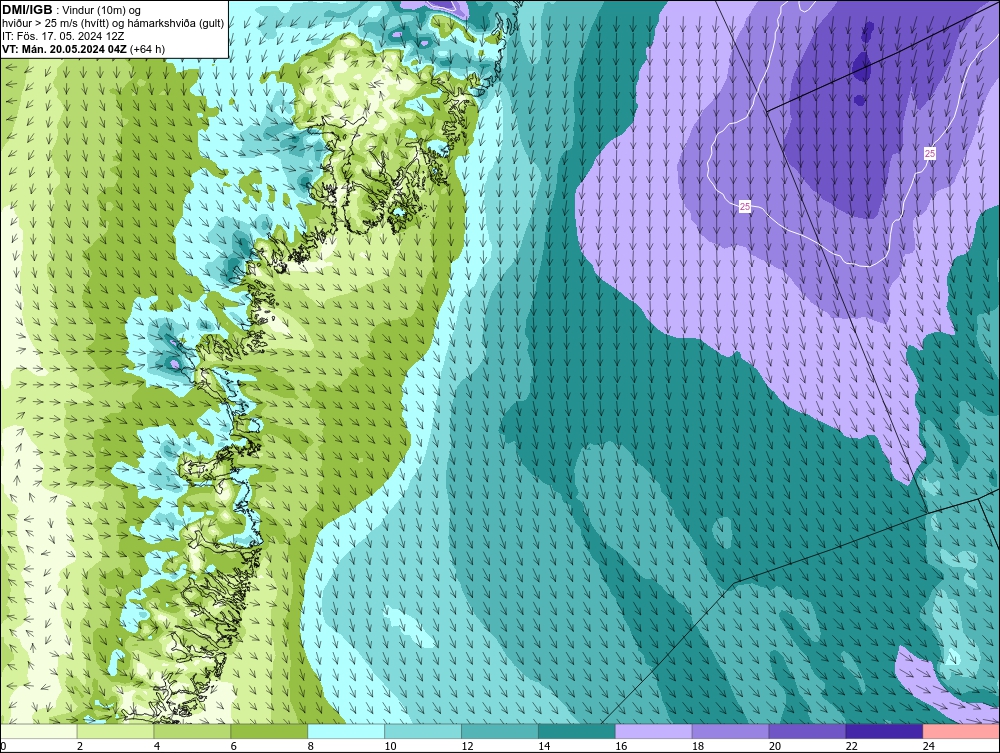Click the 'DMI/IGB' title text

click(27, 10)
